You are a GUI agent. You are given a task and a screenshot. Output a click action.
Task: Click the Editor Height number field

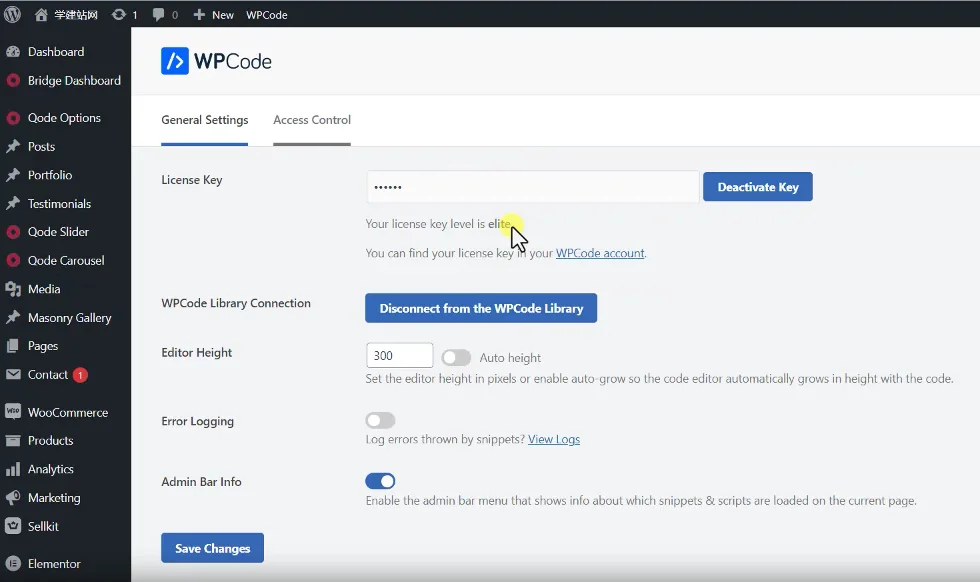pos(399,356)
